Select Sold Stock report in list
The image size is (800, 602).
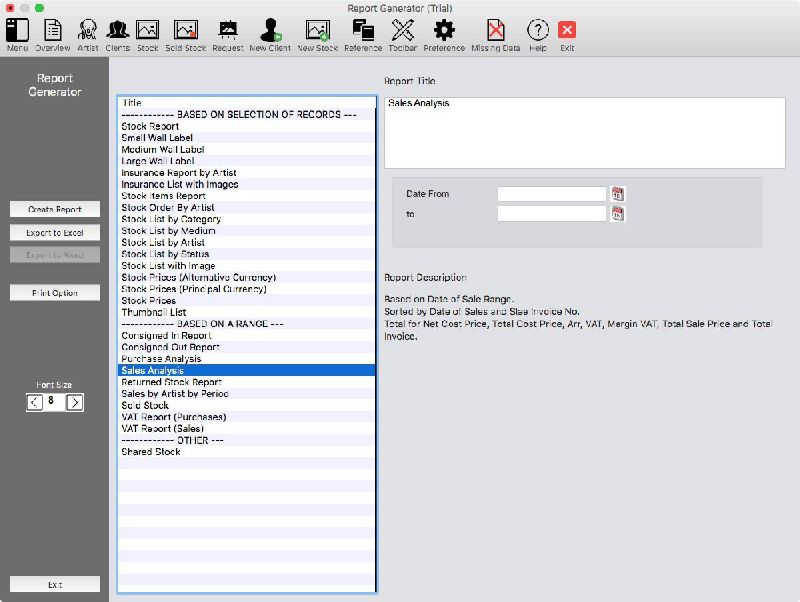point(246,406)
